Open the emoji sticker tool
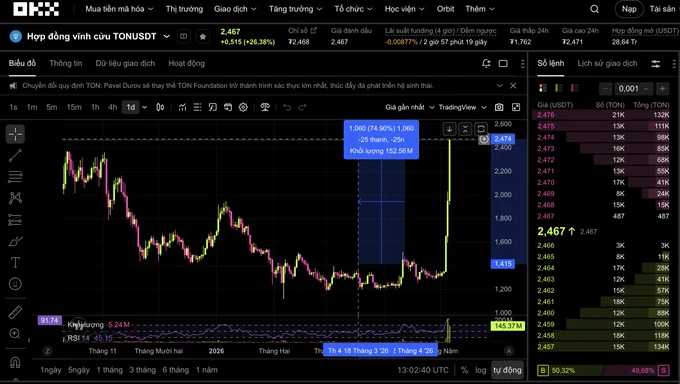680x384 pixels. [15, 284]
